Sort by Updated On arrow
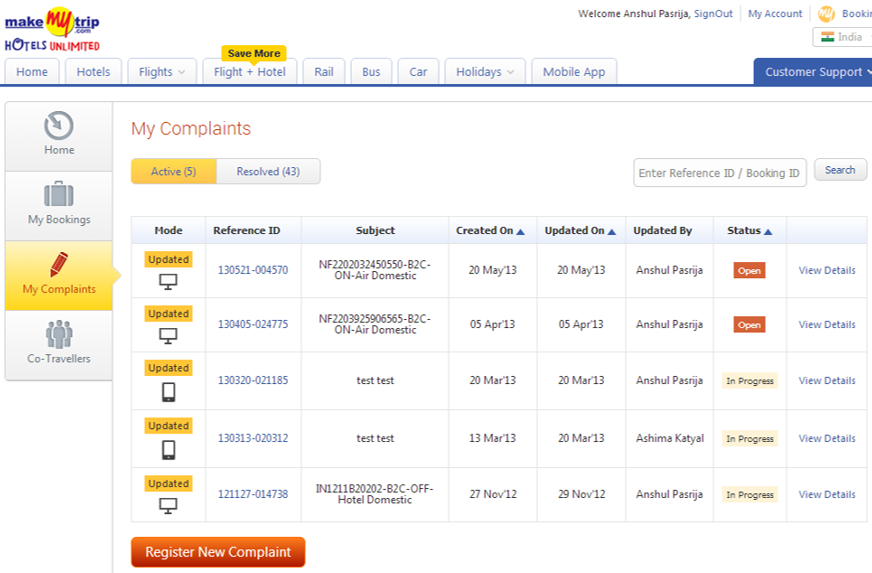 (612, 231)
